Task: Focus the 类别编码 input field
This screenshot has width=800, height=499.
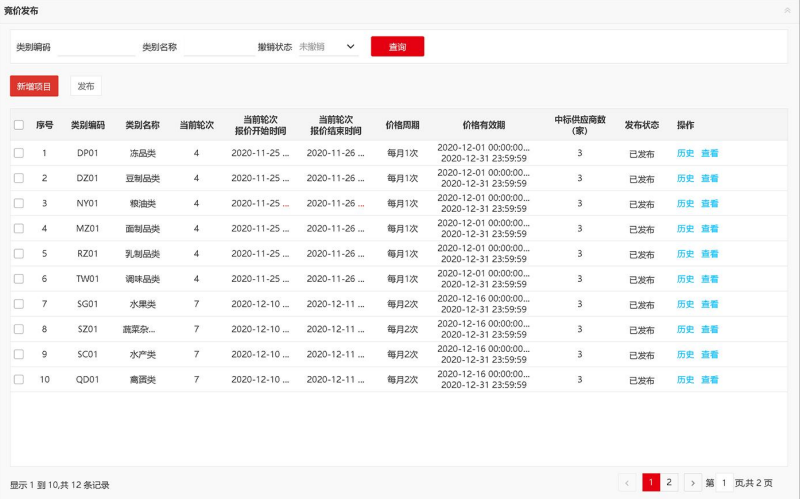Action: tap(96, 47)
